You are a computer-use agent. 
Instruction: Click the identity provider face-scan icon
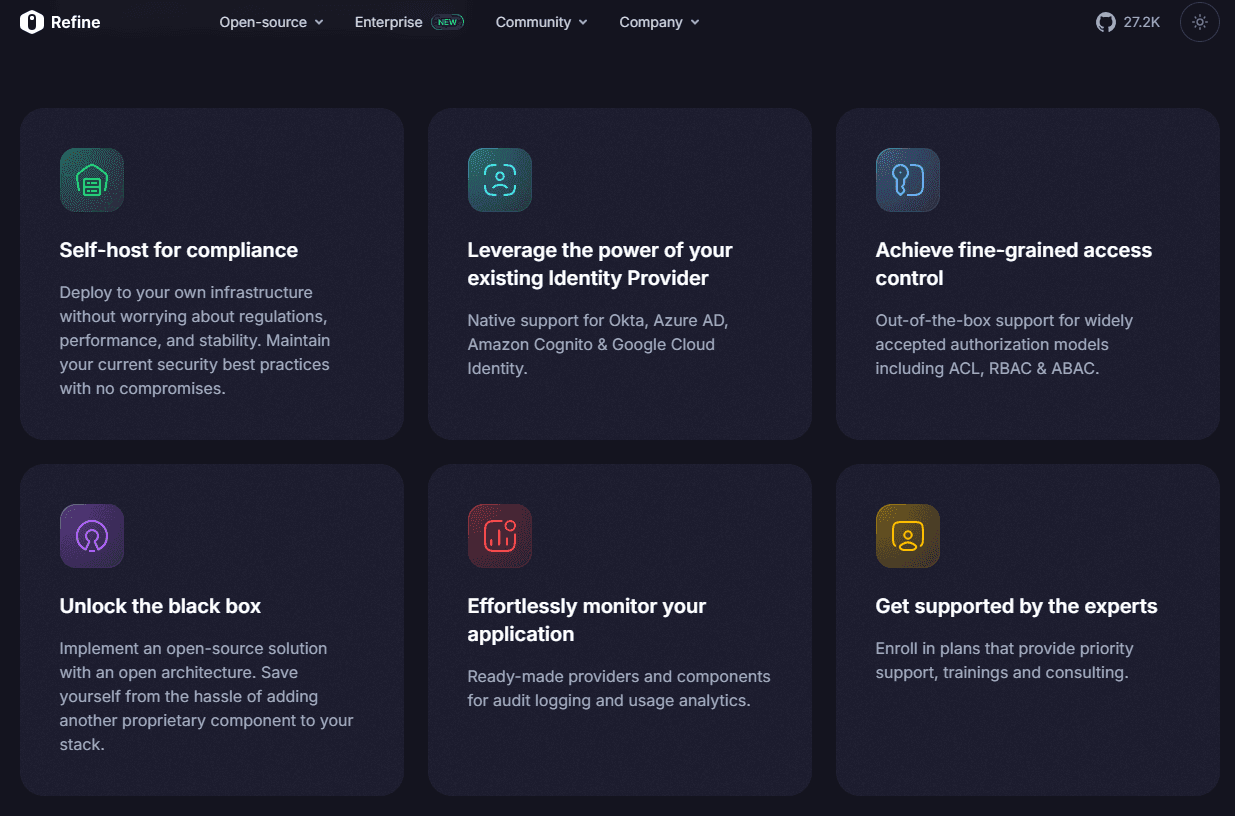(500, 180)
